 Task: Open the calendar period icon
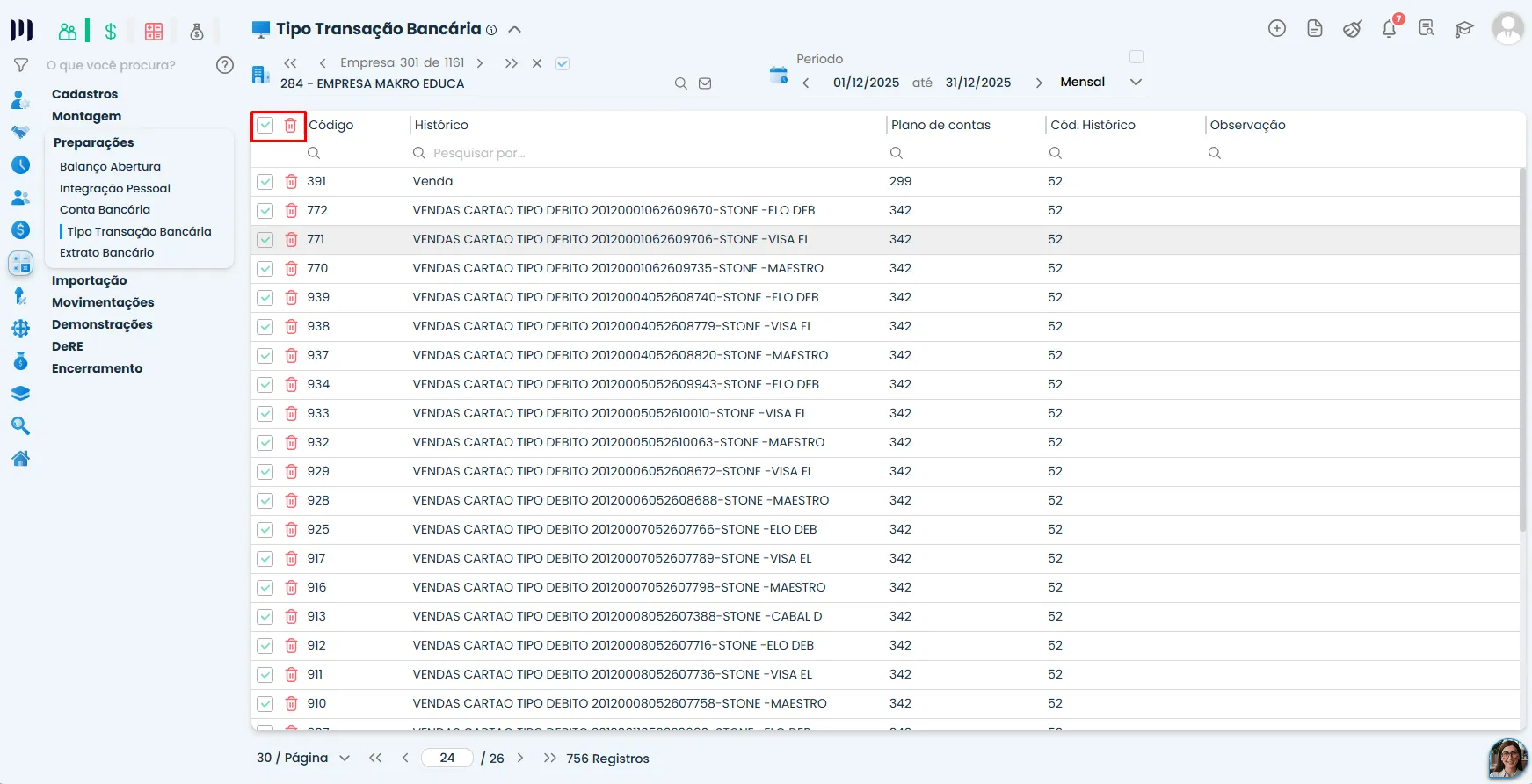tap(779, 75)
